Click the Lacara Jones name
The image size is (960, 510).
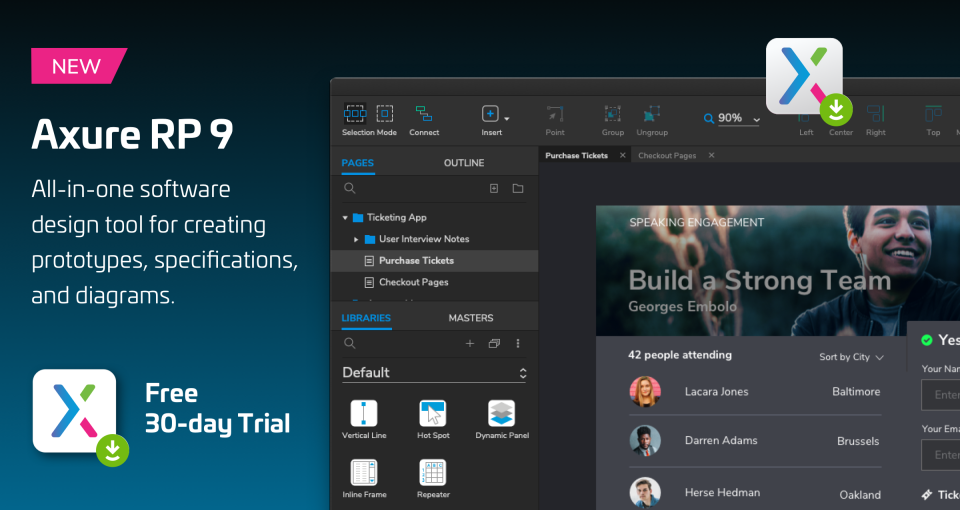[x=716, y=392]
